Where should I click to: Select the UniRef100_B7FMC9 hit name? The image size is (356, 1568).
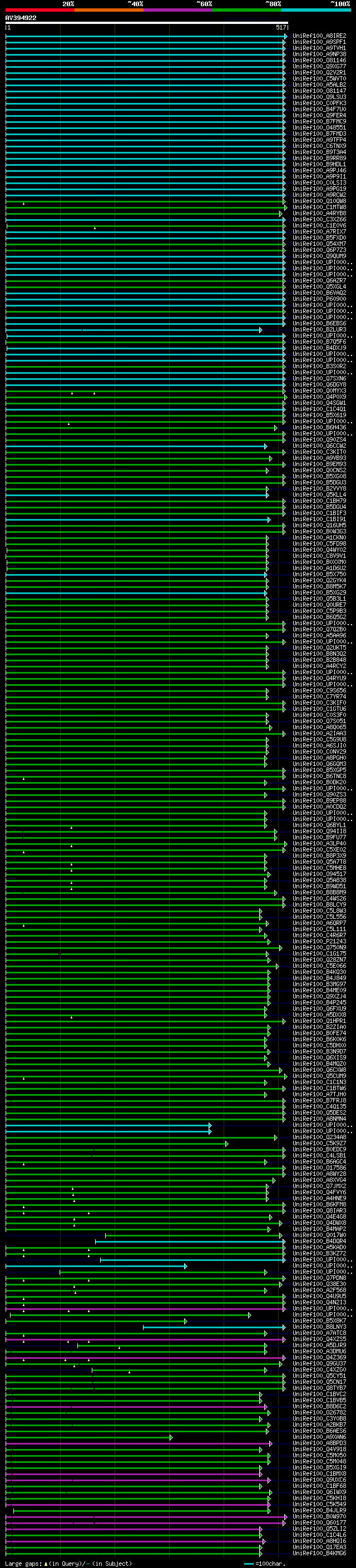tap(319, 121)
